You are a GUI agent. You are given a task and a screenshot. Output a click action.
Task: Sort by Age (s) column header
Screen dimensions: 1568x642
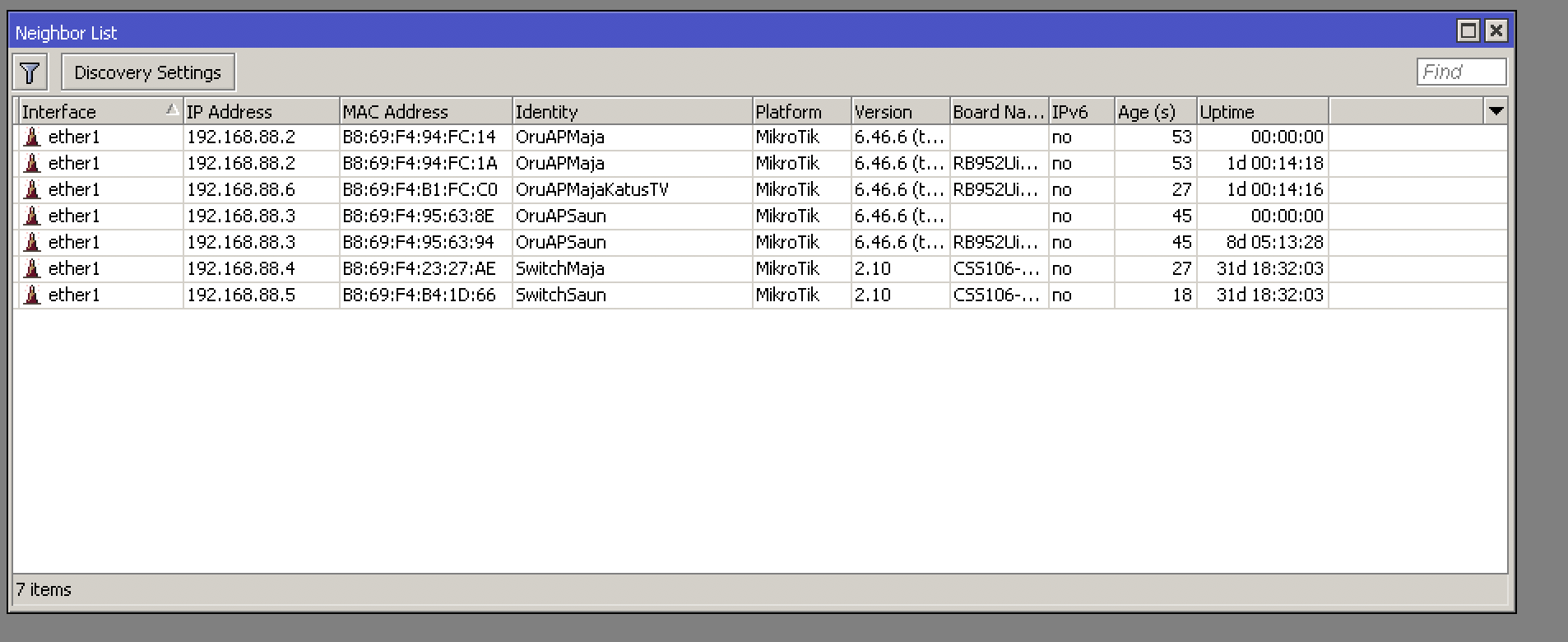1155,112
